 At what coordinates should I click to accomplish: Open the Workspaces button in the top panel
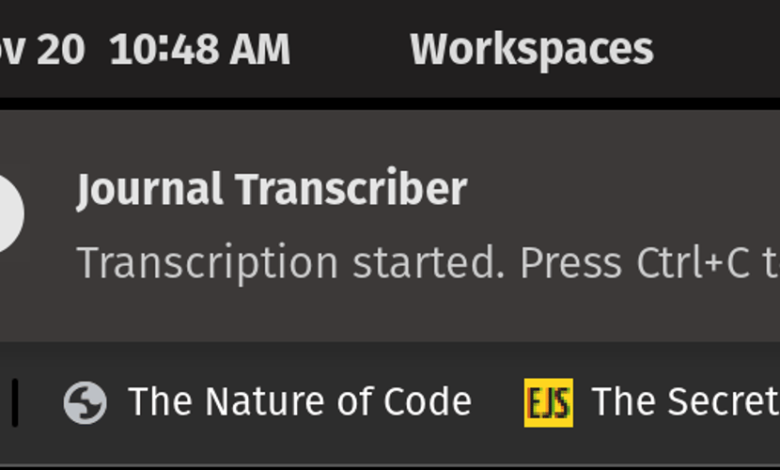click(531, 49)
